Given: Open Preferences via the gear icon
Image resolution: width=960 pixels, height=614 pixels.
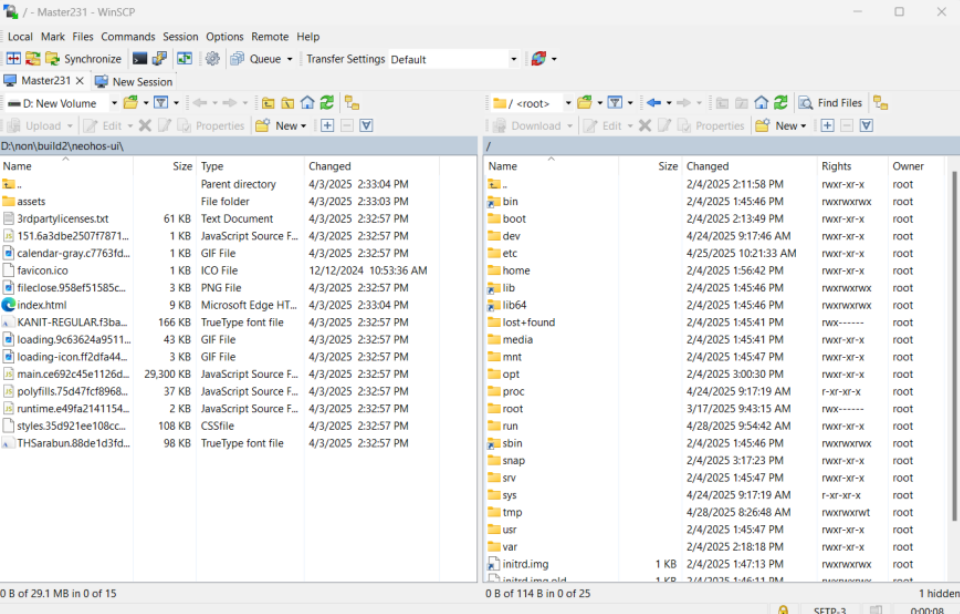Looking at the screenshot, I should [x=212, y=59].
